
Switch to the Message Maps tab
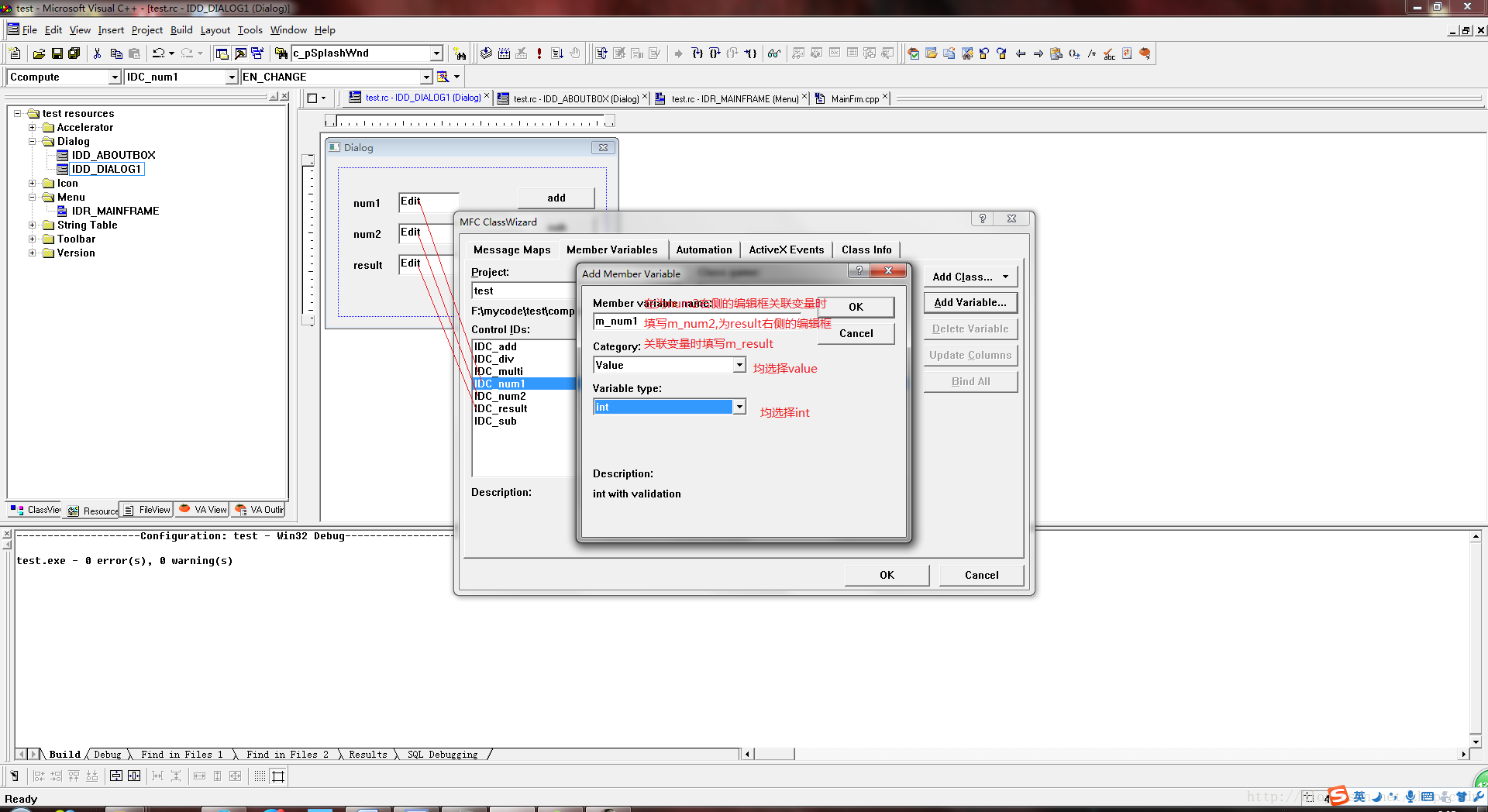click(511, 249)
